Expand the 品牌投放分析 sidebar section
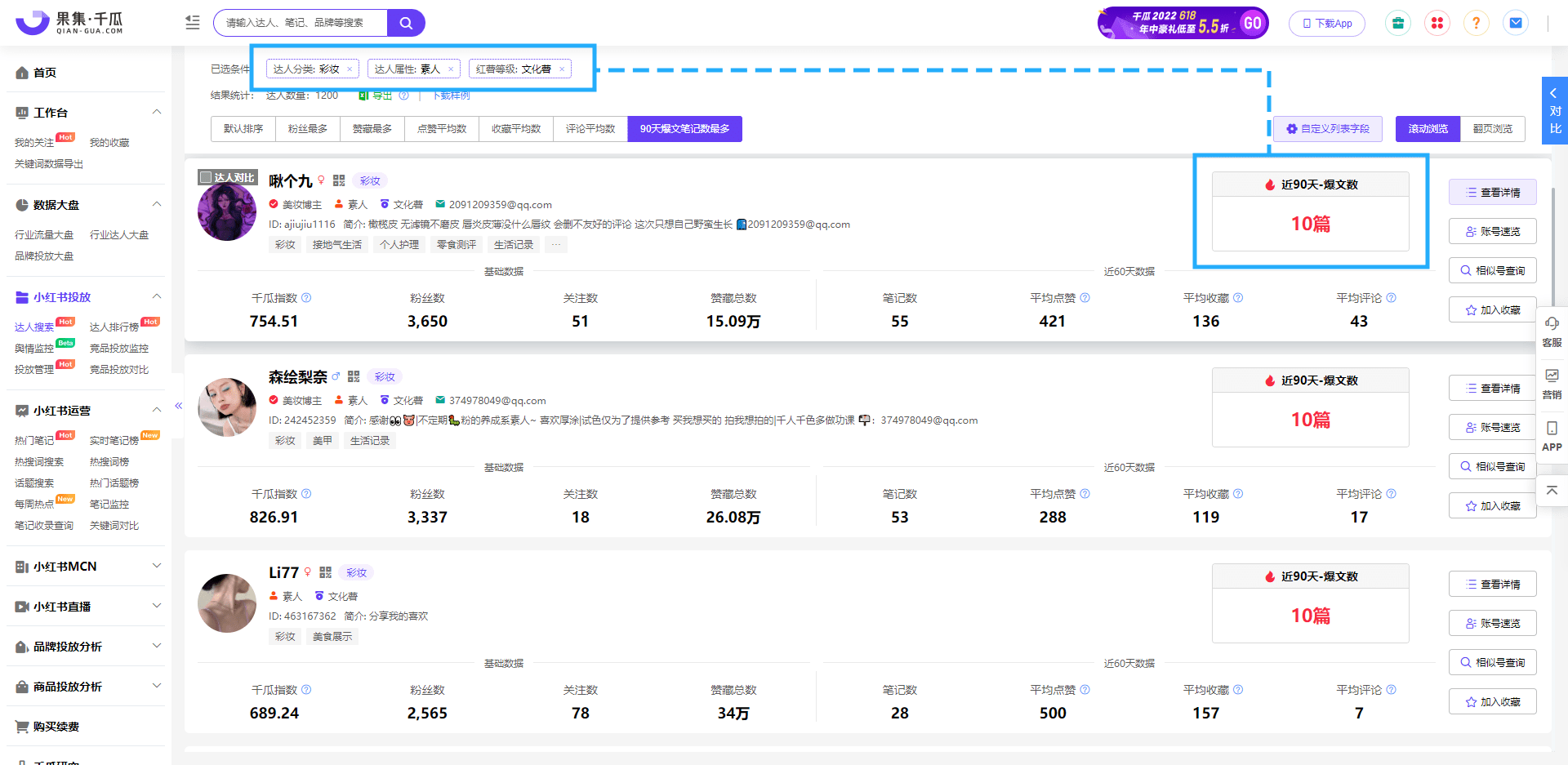The image size is (1568, 765). click(157, 646)
